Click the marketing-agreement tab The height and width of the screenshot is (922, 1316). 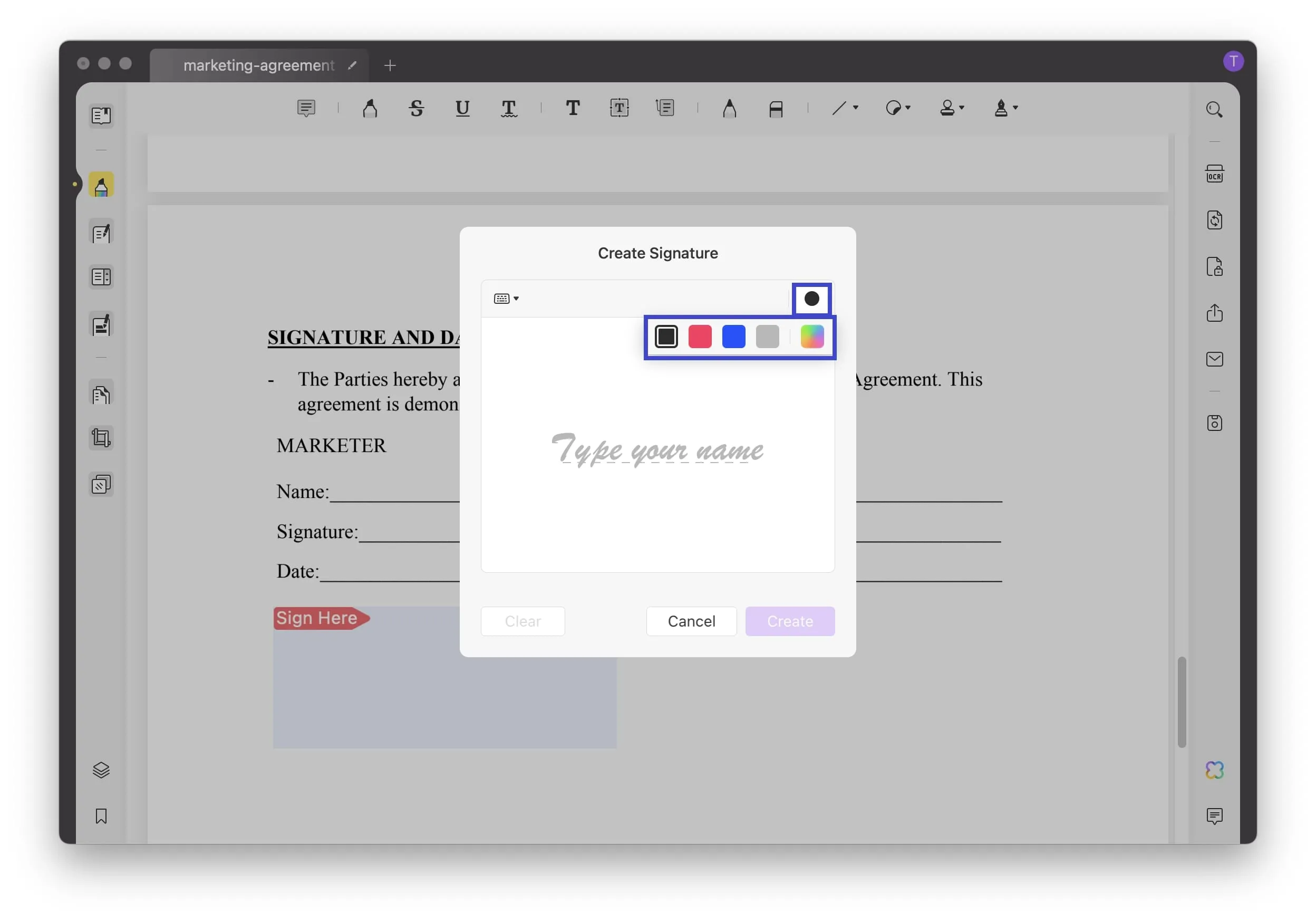258,64
